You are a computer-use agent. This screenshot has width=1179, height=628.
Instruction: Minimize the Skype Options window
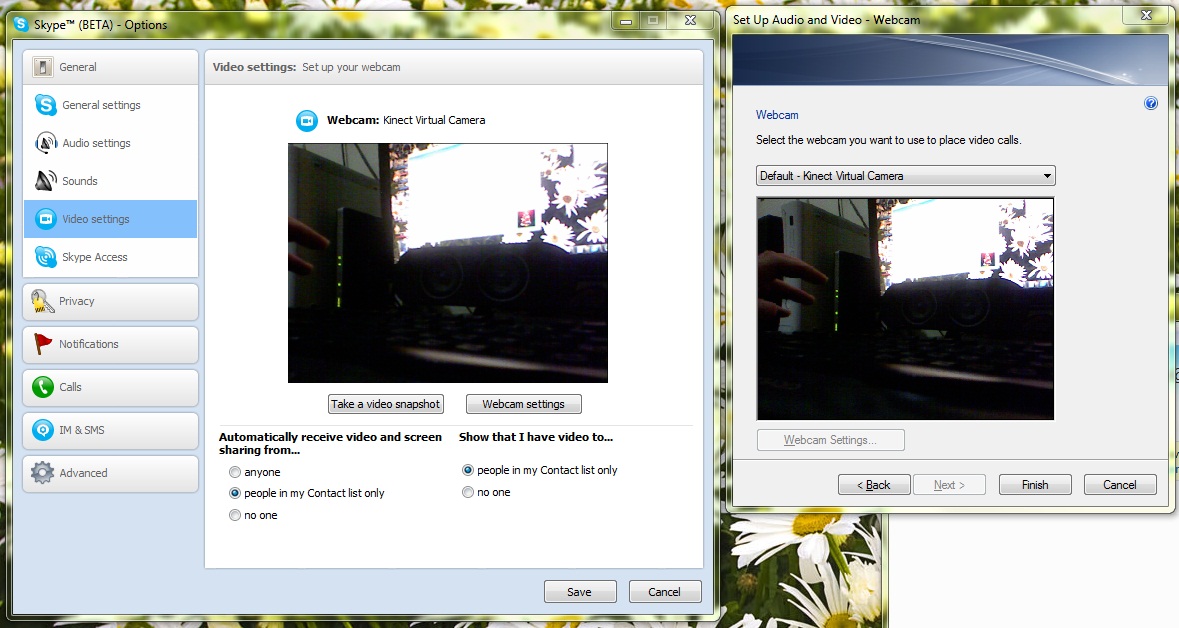point(626,21)
